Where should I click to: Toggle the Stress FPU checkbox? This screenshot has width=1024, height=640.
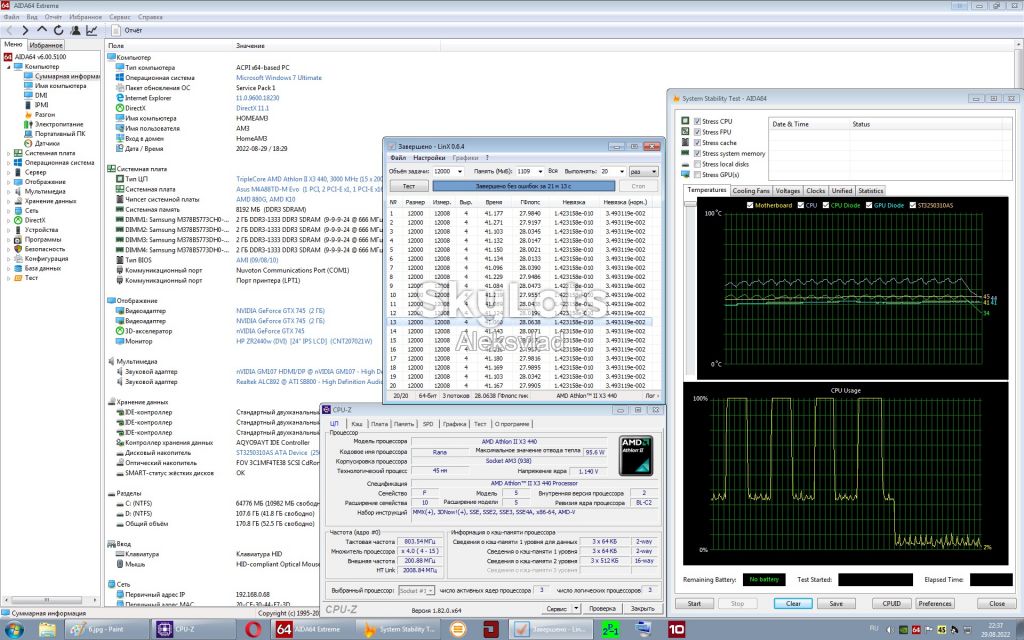(697, 132)
